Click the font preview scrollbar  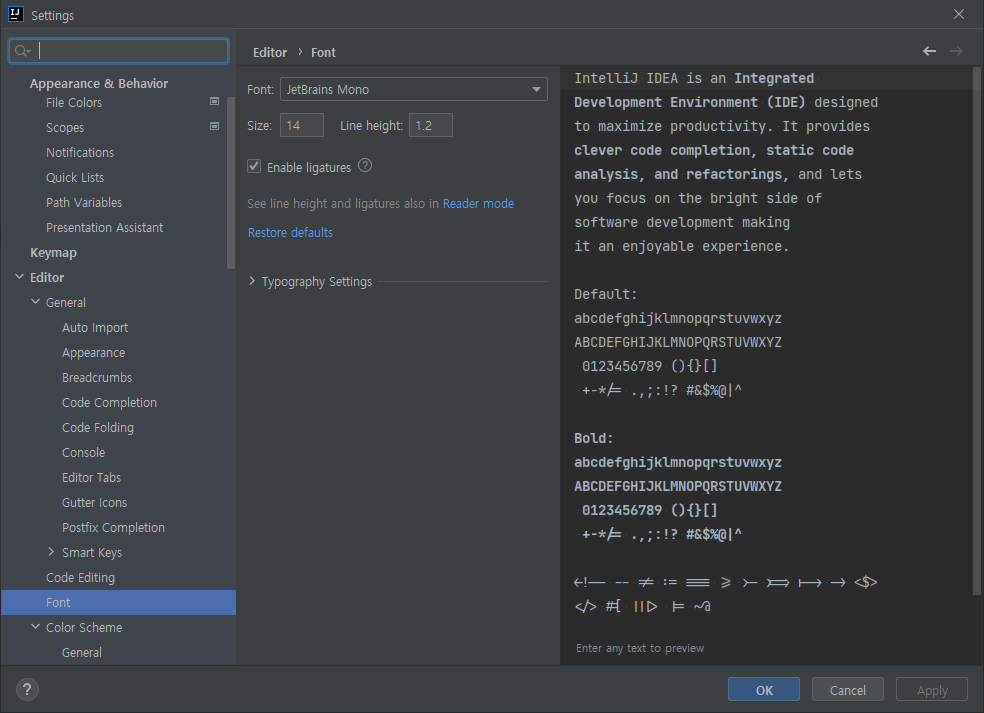pyautogui.click(x=976, y=331)
